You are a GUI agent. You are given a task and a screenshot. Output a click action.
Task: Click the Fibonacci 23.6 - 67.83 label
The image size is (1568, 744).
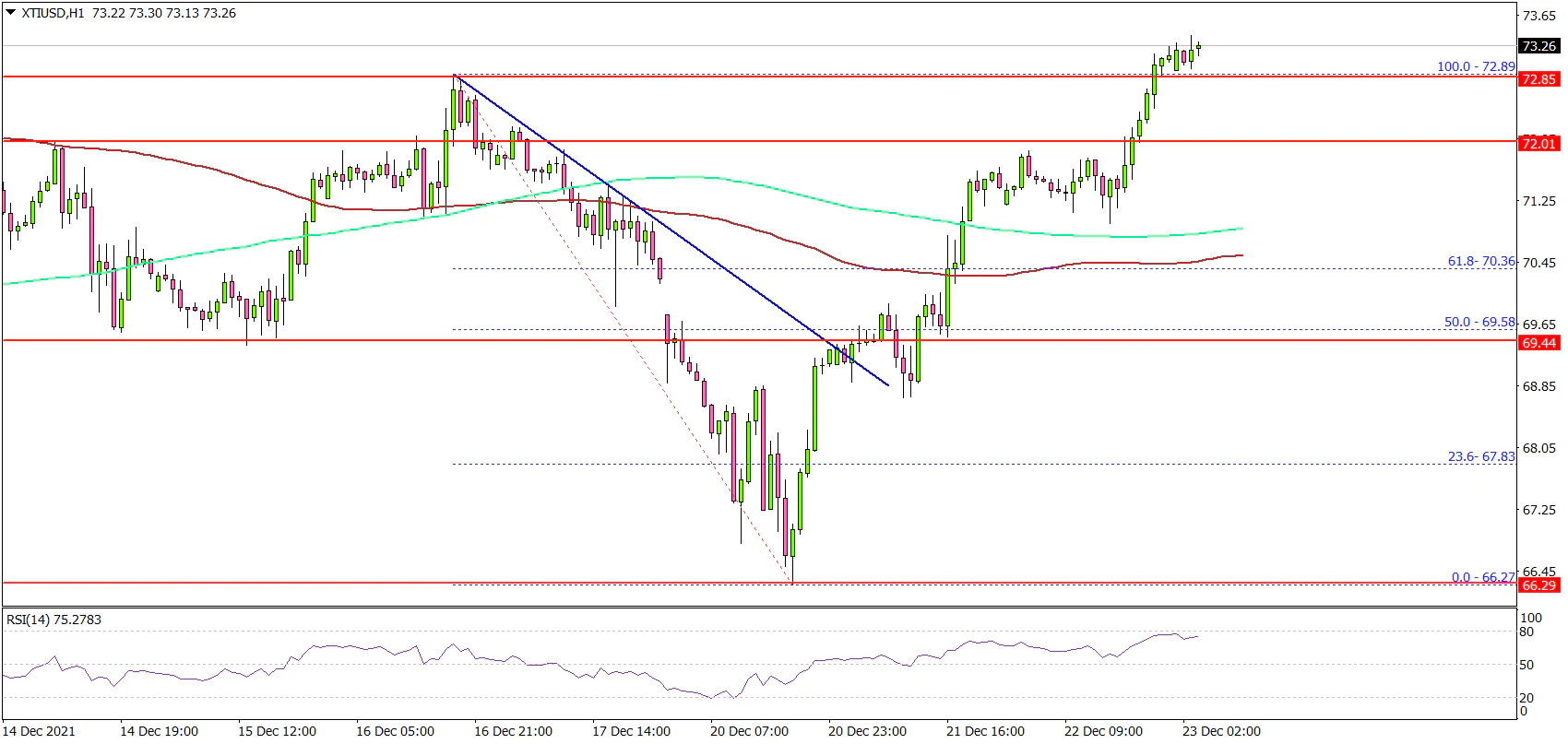coord(1480,456)
